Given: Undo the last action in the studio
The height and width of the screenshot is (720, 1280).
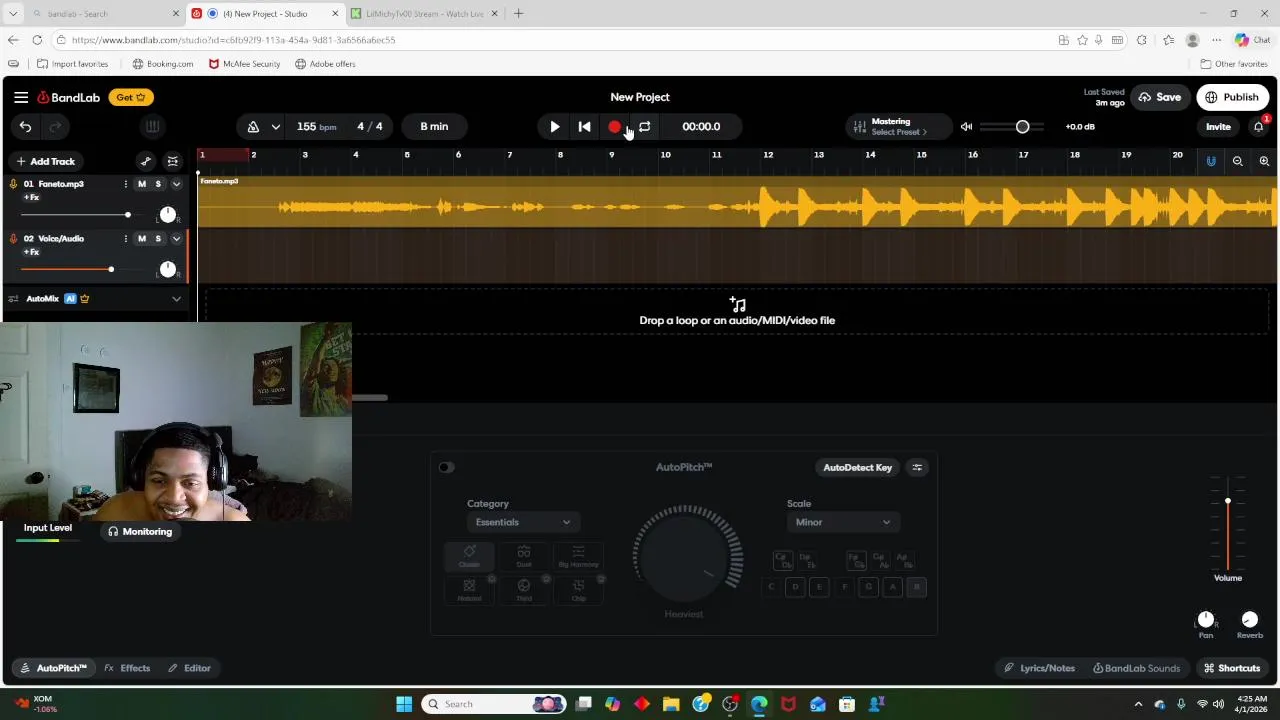Looking at the screenshot, I should [25, 126].
